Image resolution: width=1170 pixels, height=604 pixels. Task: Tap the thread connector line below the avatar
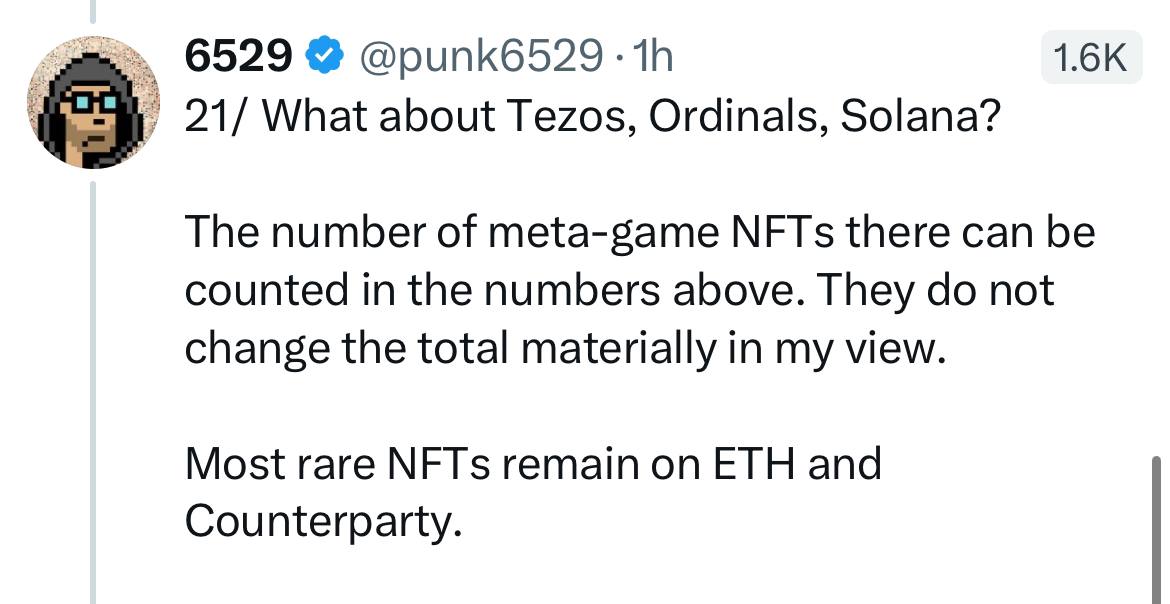pyautogui.click(x=93, y=392)
